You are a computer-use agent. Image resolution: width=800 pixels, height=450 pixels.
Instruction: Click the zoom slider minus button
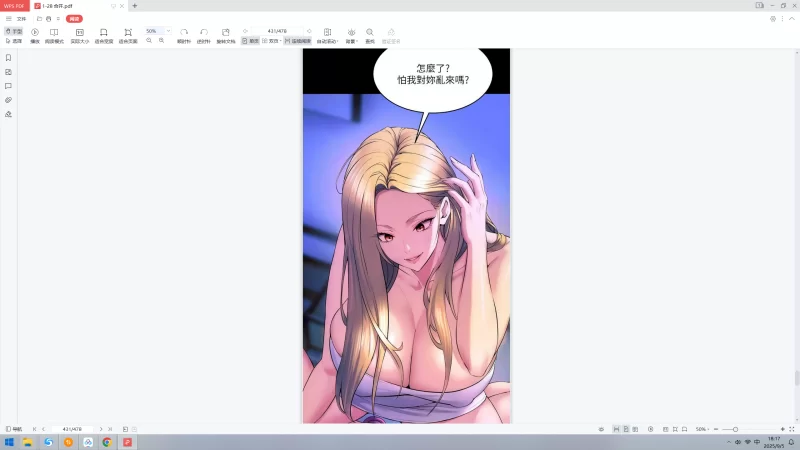(716, 429)
